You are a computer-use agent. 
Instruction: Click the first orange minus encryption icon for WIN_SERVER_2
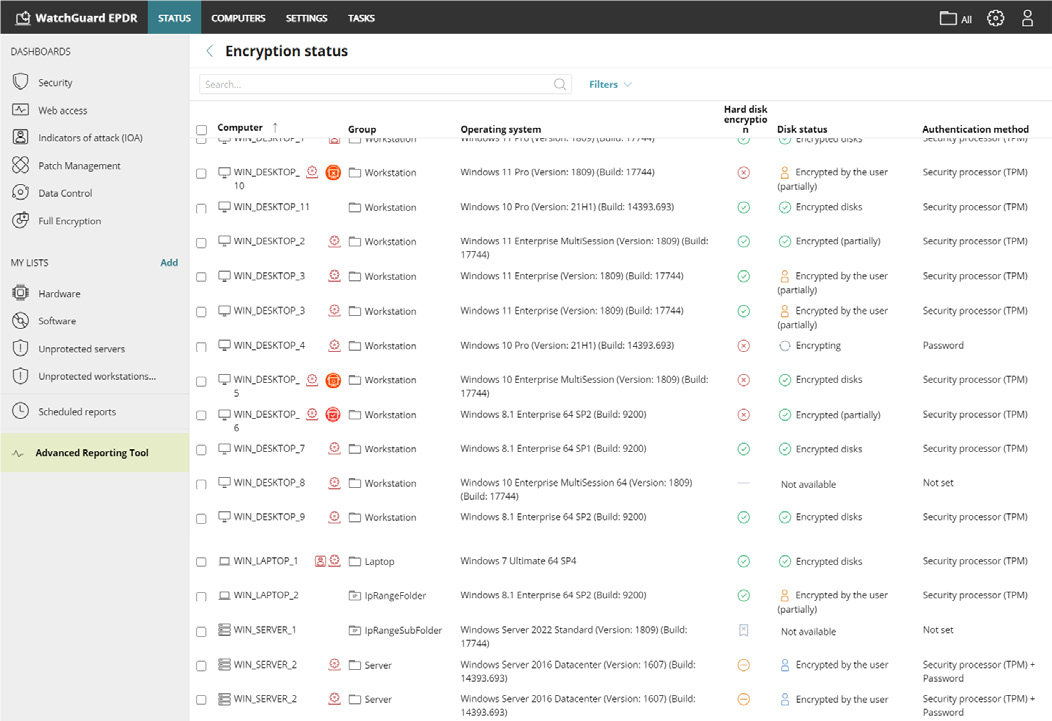tap(743, 665)
